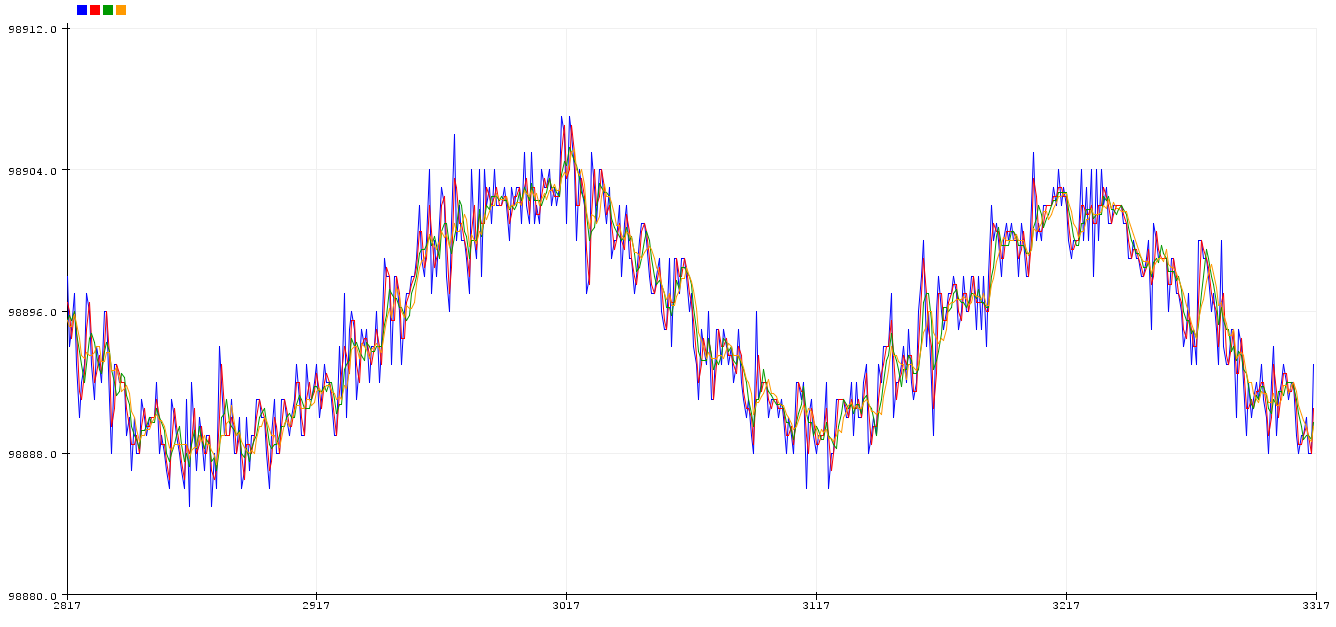This screenshot has width=1336, height=627.
Task: Click the red series legend square
Action: (x=95, y=10)
